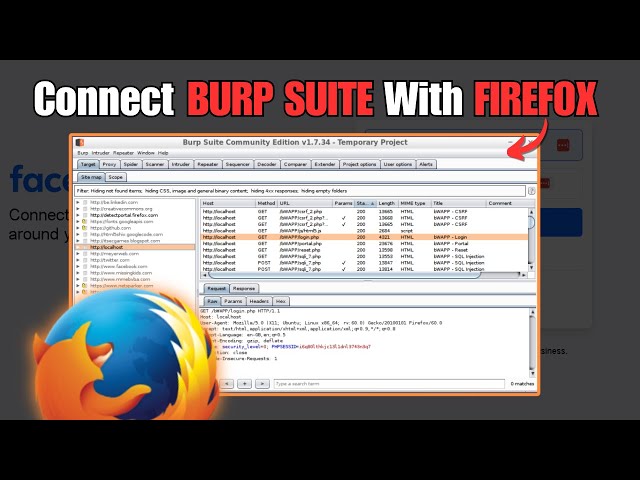Expand the meyerweb.com tree node
The width and height of the screenshot is (640, 480).
pos(78,254)
